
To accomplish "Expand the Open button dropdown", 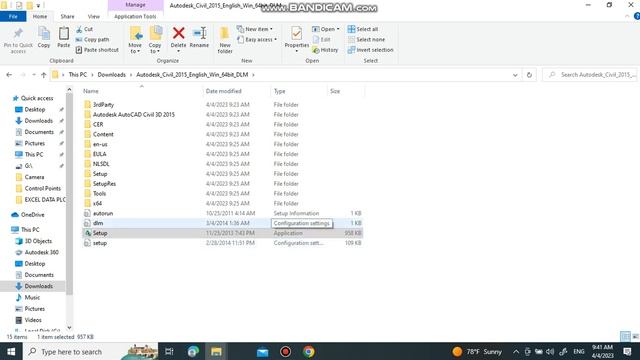I will (338, 29).
